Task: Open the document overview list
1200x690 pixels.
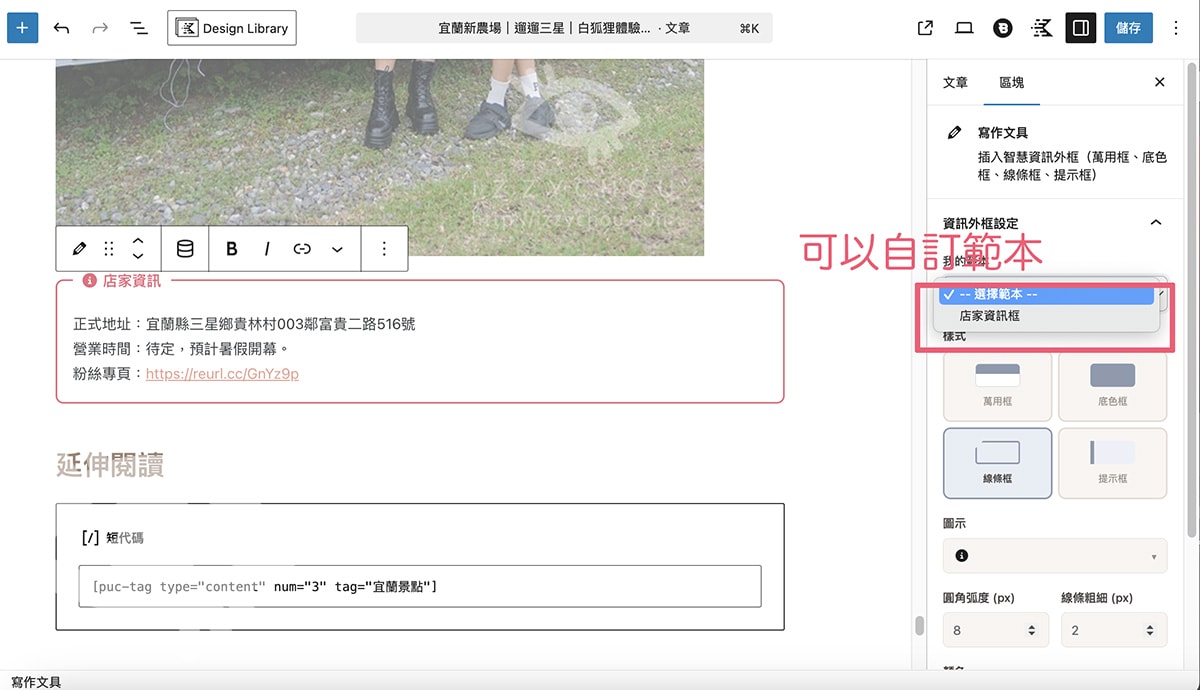Action: 139,28
